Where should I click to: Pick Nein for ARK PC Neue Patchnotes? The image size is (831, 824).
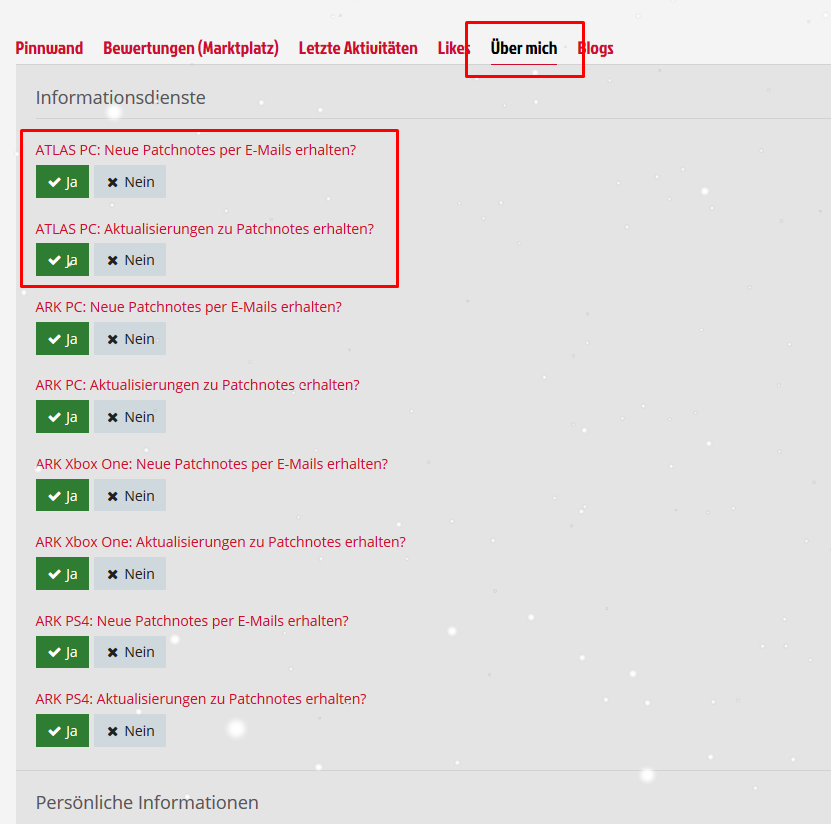tap(130, 339)
